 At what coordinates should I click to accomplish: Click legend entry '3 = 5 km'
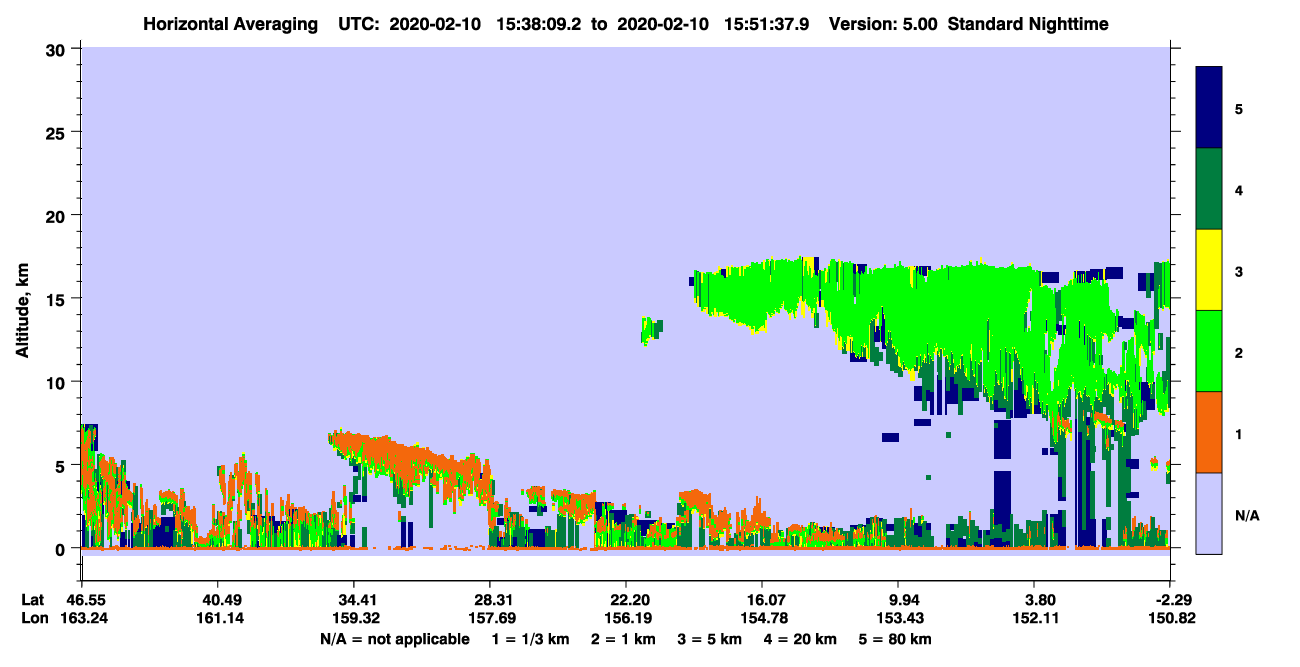pyautogui.click(x=710, y=639)
